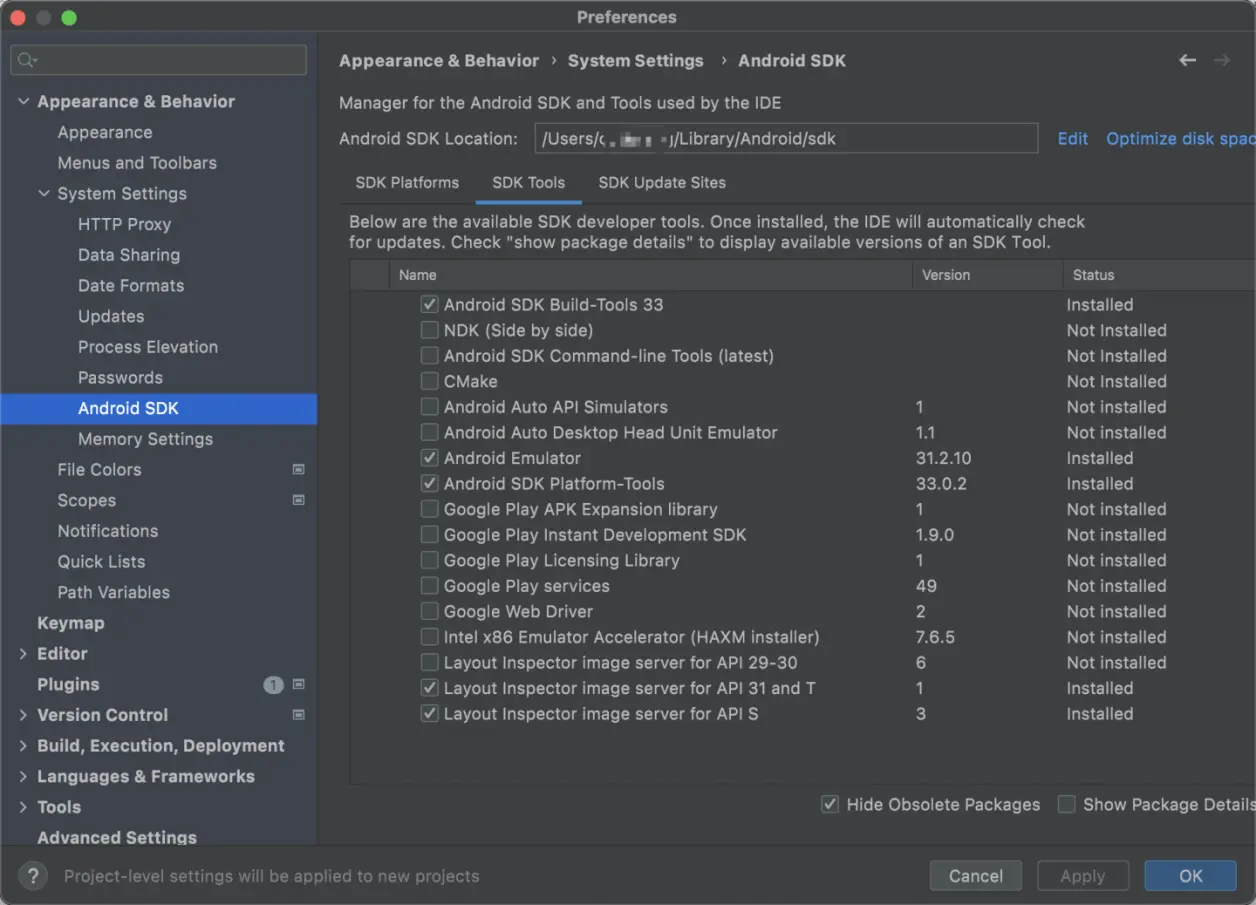Open Menus and Toolbars settings
The height and width of the screenshot is (905, 1256).
[137, 163]
